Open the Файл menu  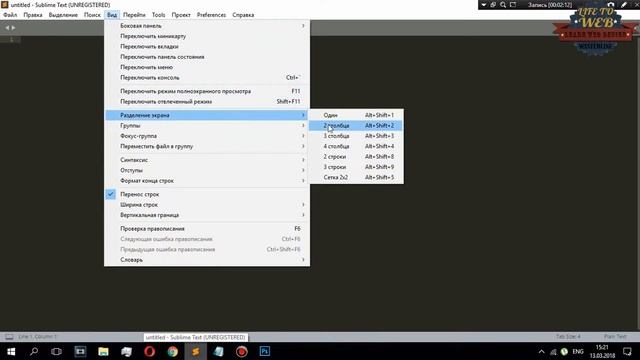pyautogui.click(x=10, y=15)
